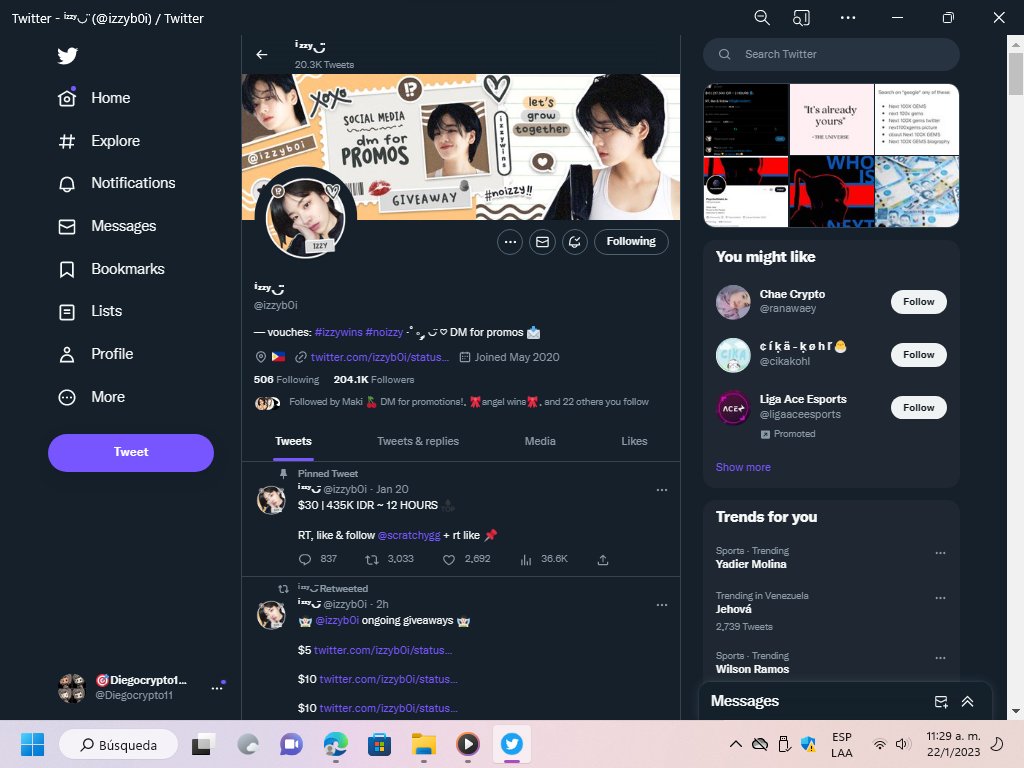Click Show more under You might like
The height and width of the screenshot is (768, 1024).
(743, 468)
